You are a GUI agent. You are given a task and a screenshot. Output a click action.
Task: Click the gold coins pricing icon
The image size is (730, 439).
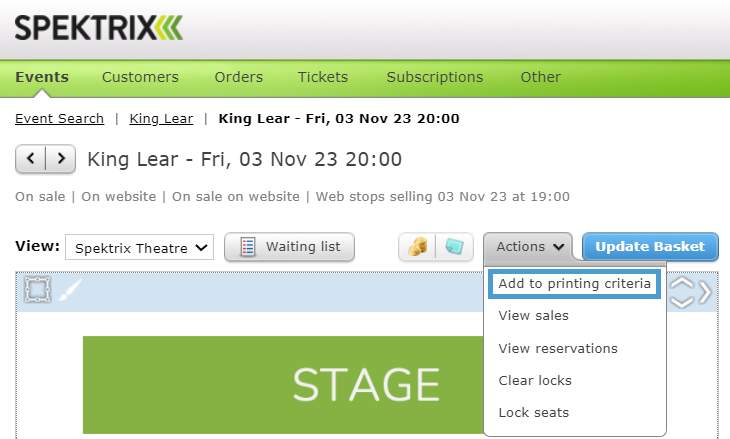click(x=417, y=247)
